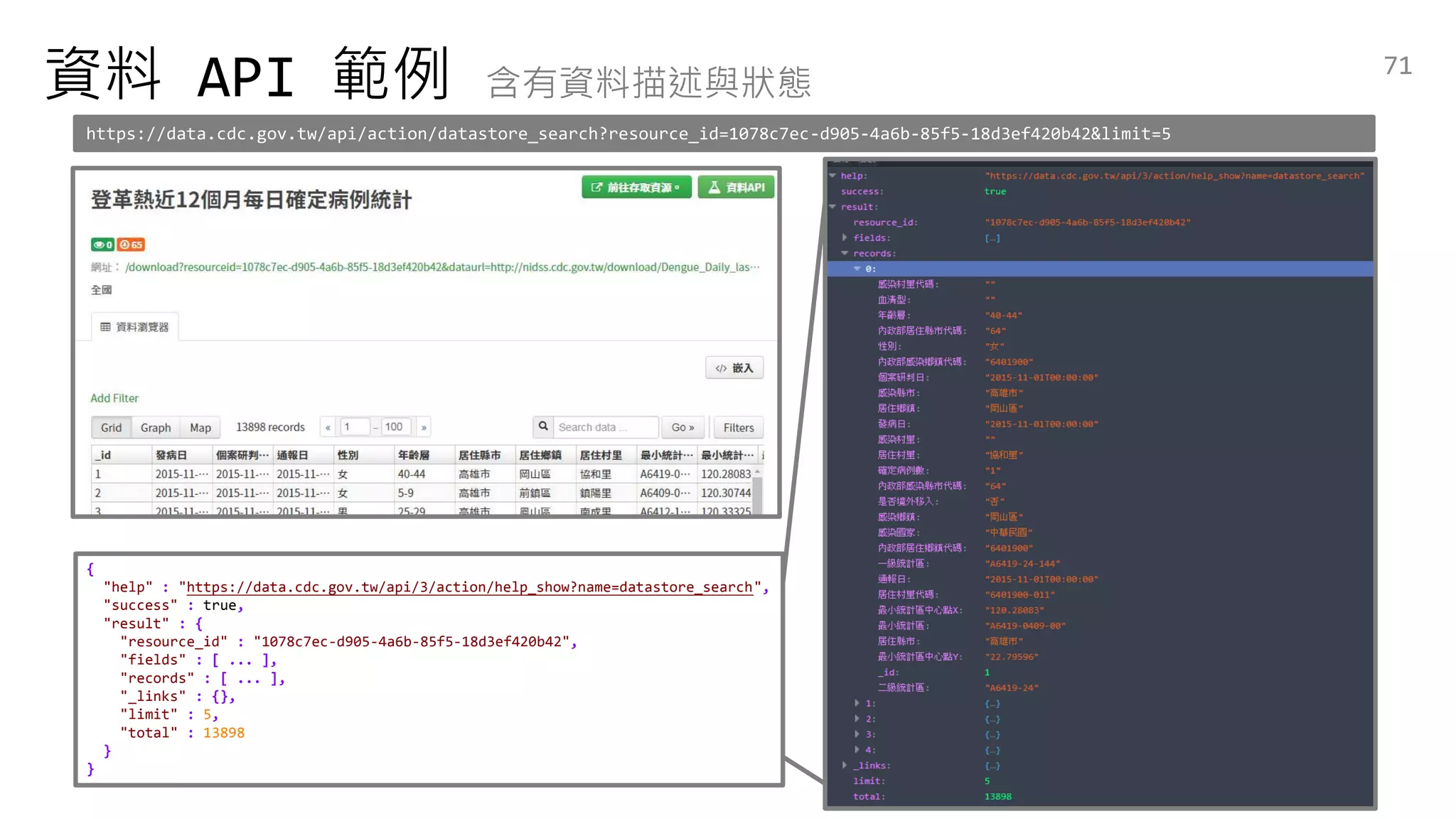Click the 最小統計區中心點Y 22.79596 value
The height and width of the screenshot is (819, 1456).
(1012, 657)
